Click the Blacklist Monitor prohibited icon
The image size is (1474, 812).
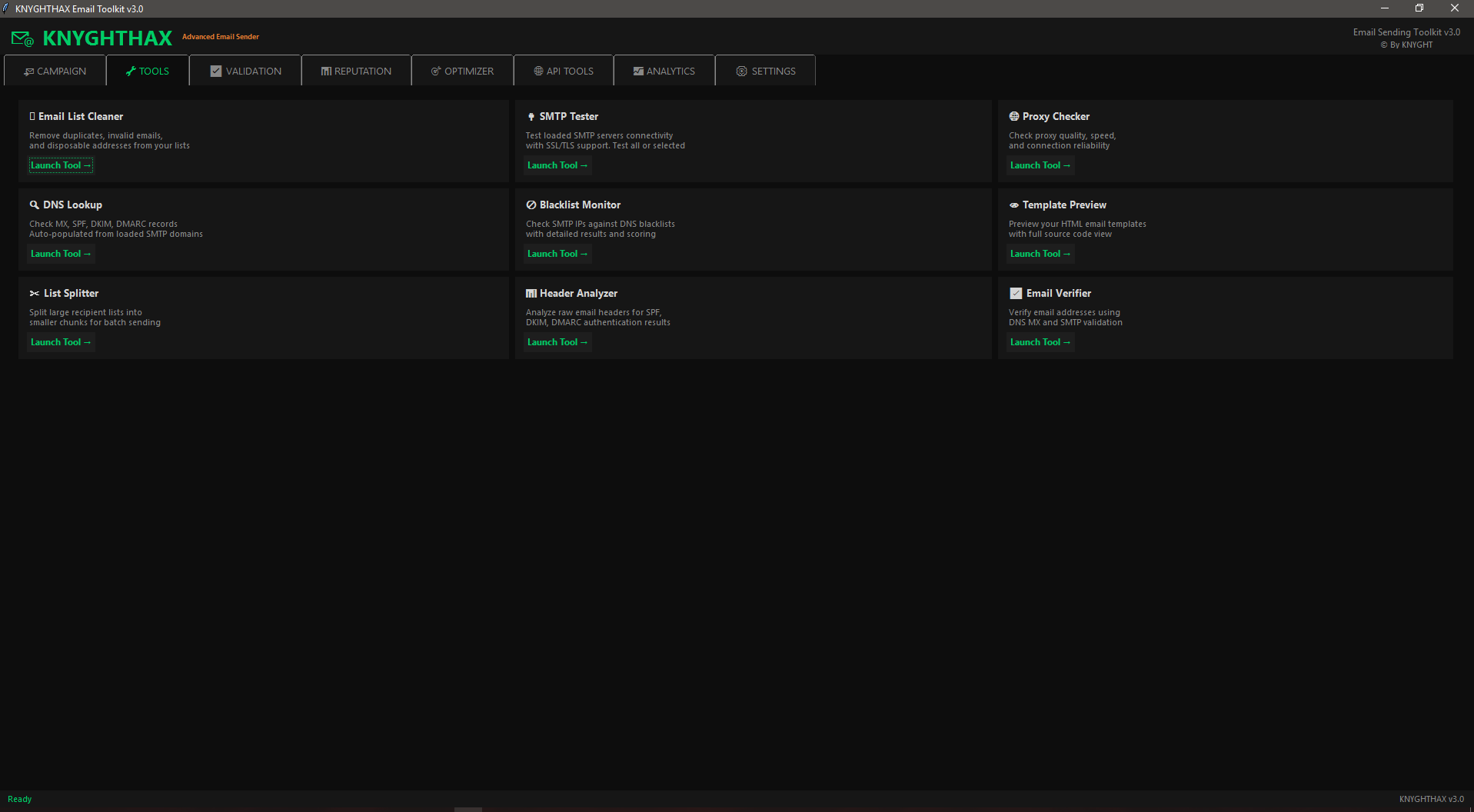[x=531, y=205]
